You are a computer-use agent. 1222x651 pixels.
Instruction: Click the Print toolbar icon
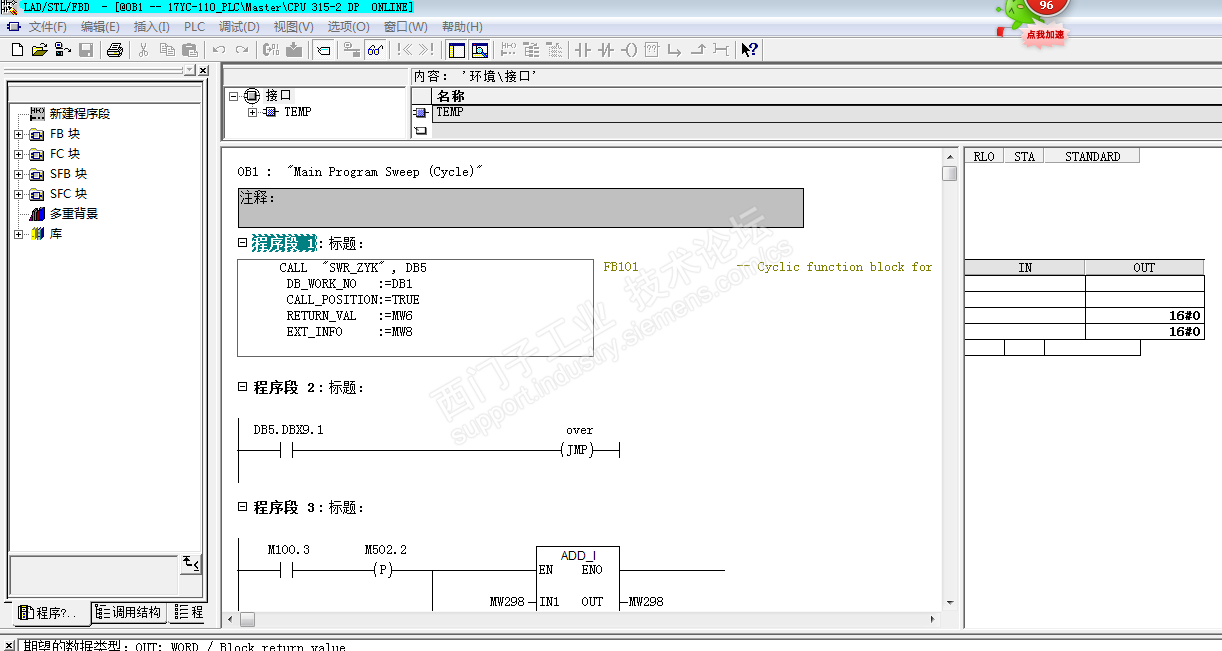pyautogui.click(x=115, y=50)
